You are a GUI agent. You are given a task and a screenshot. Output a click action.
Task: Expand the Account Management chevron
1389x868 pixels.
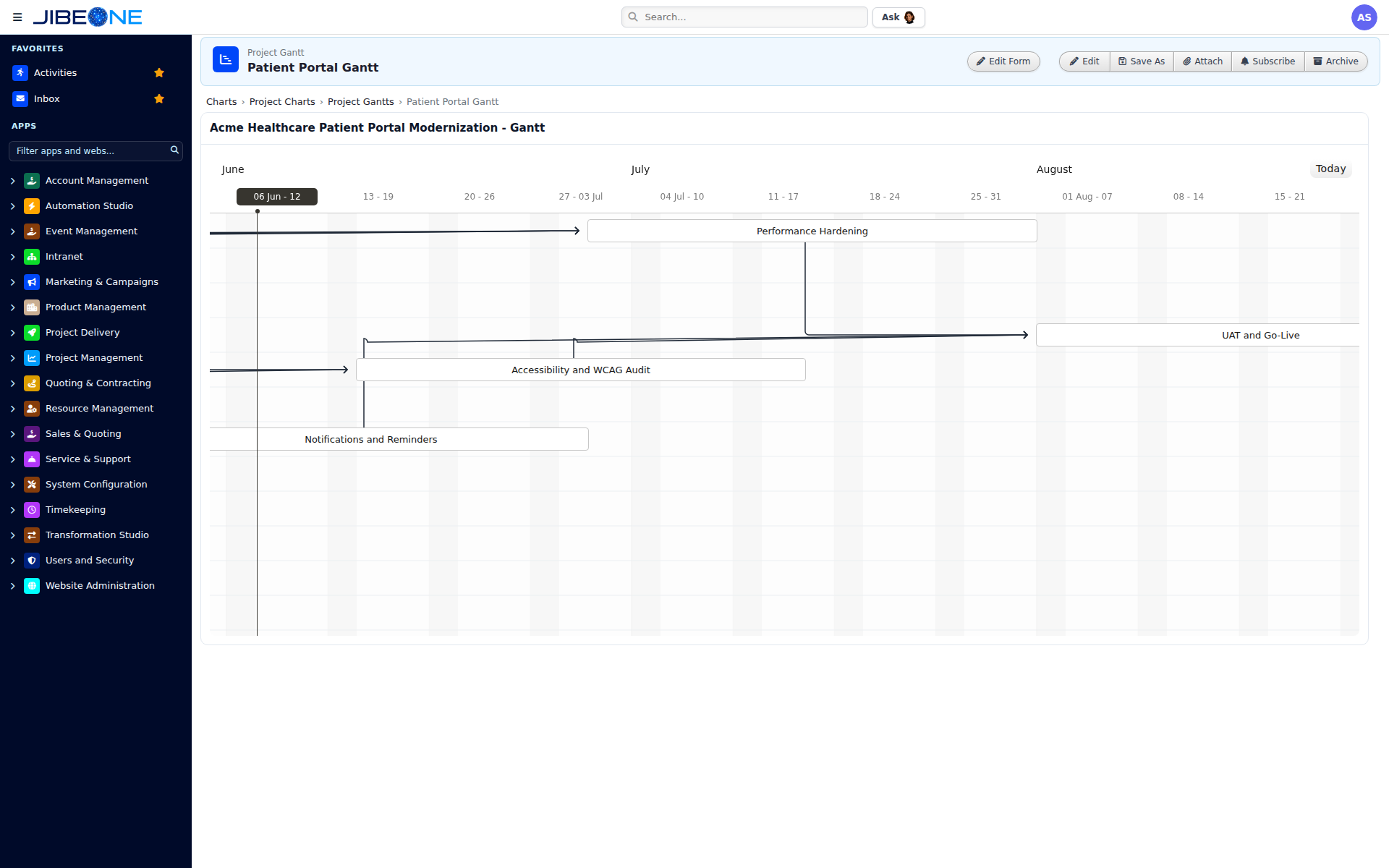(12, 181)
